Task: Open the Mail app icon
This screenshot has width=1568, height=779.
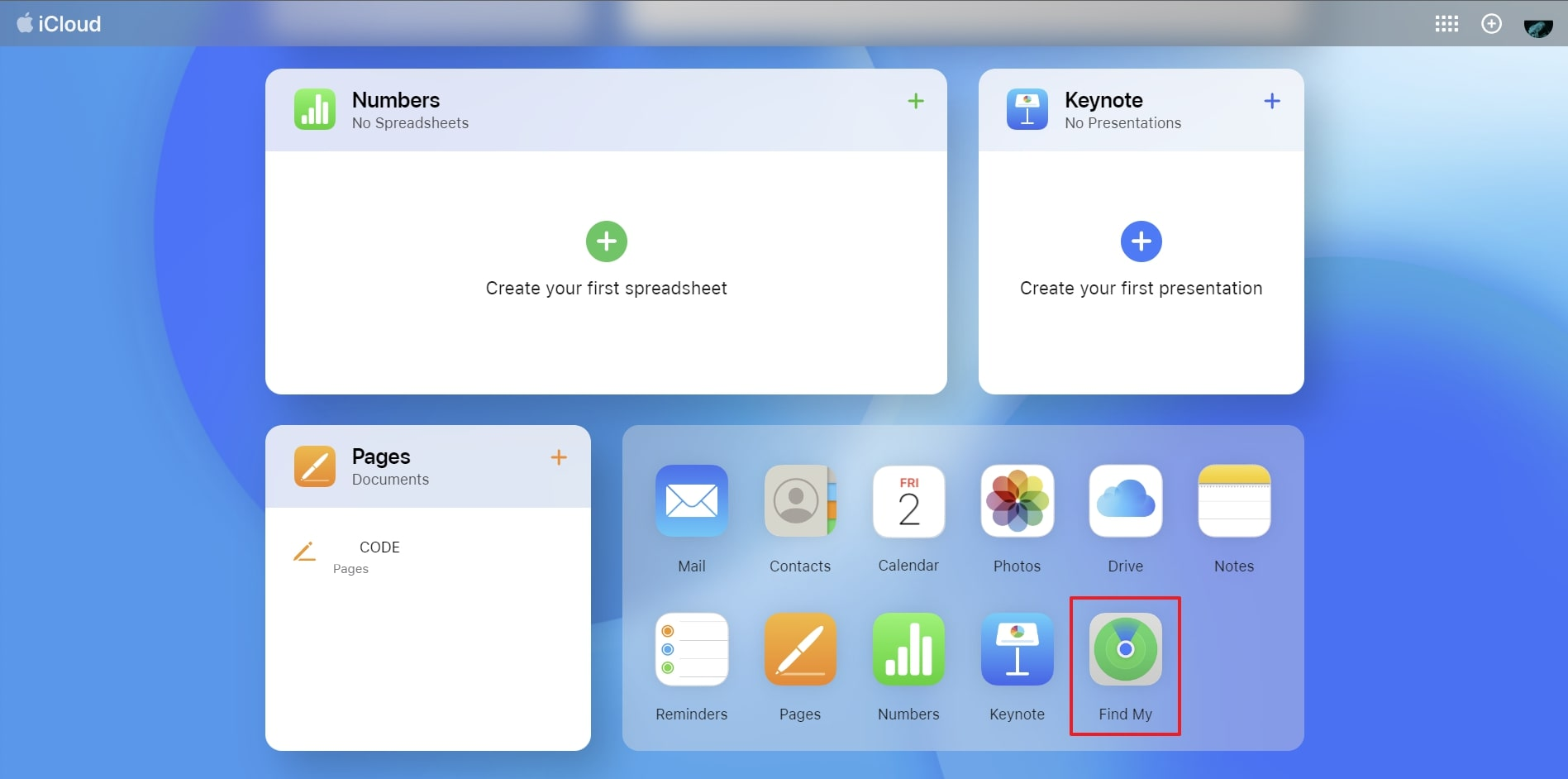Action: [x=691, y=501]
